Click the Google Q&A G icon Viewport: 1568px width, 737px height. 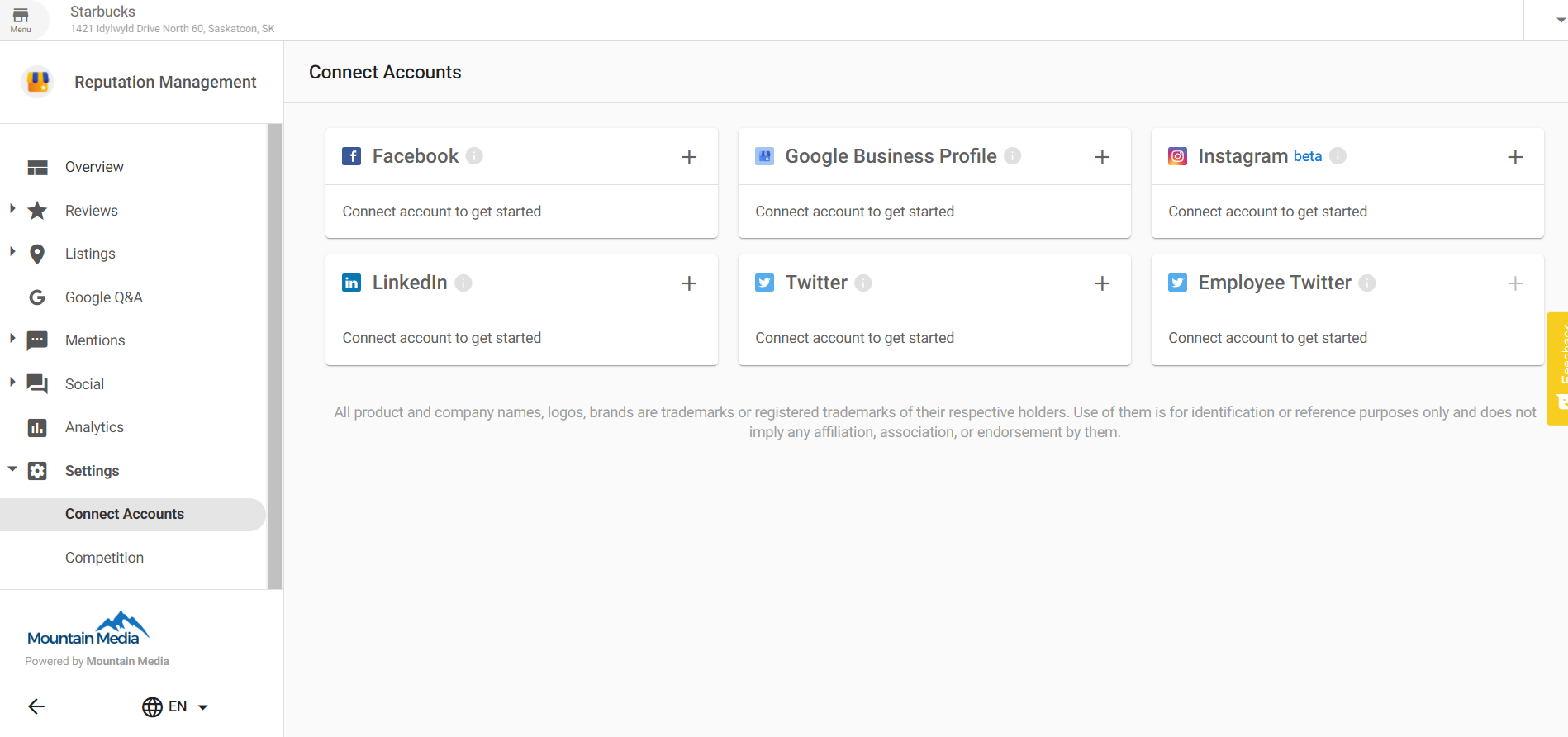[x=37, y=297]
